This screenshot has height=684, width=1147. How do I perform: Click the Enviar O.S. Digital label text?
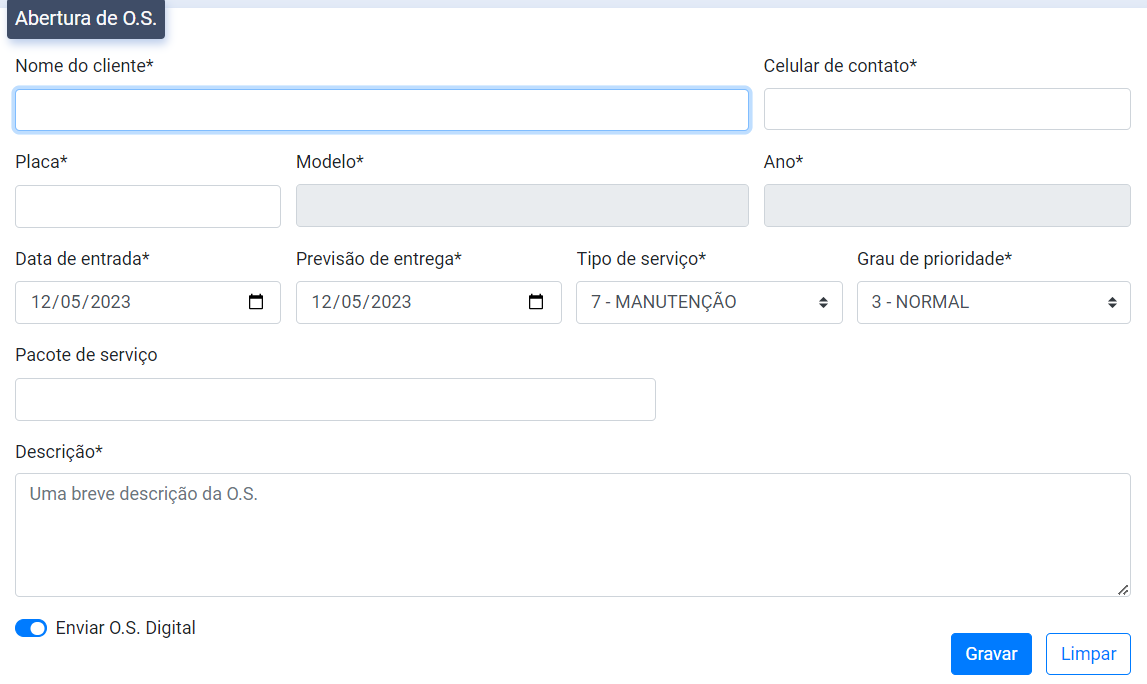tap(126, 628)
